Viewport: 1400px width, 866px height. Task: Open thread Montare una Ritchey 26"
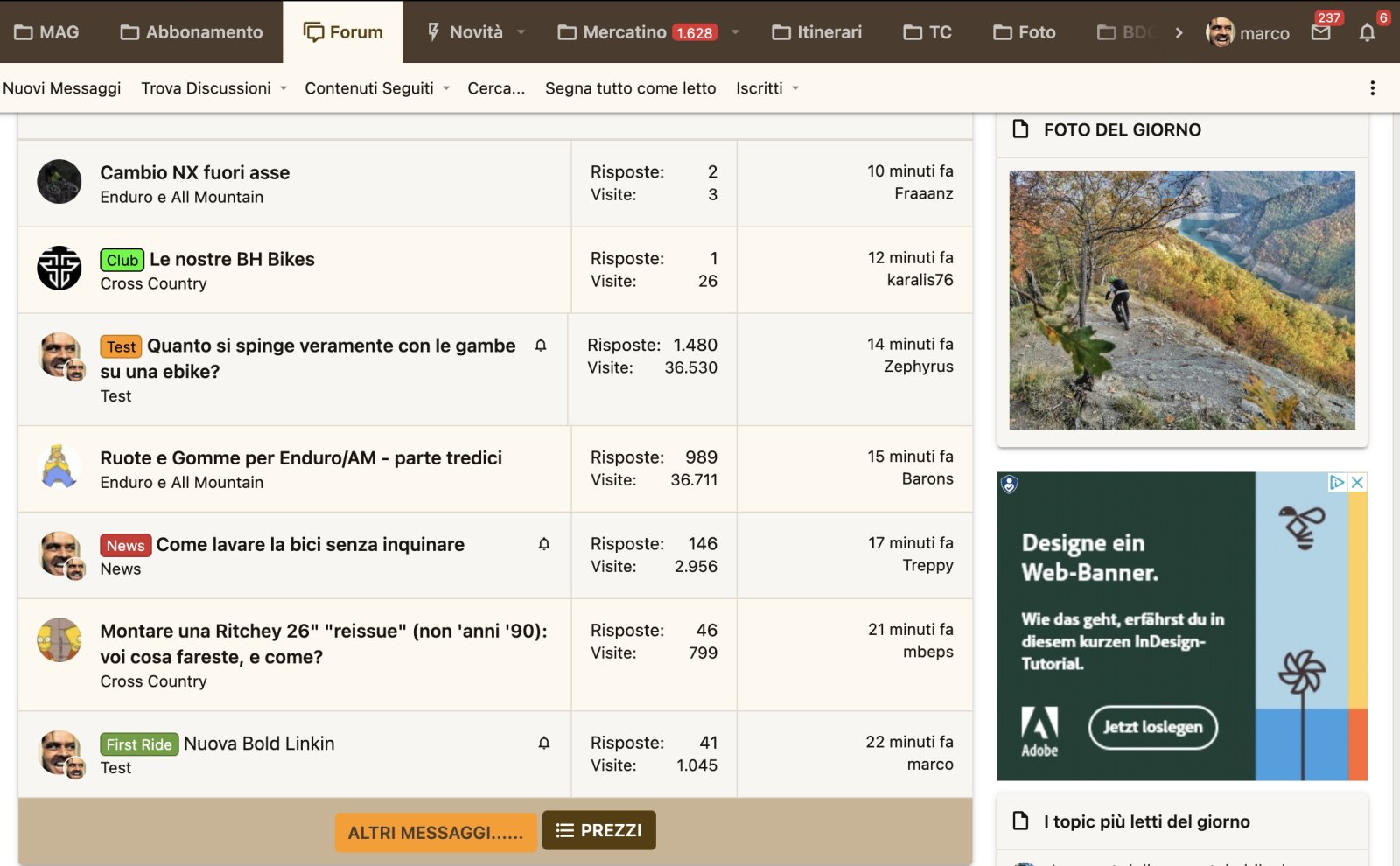pos(324,644)
